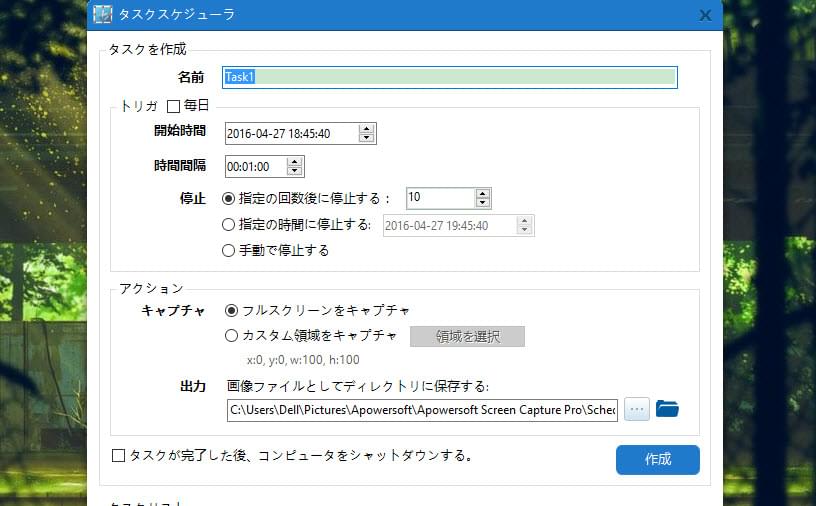The height and width of the screenshot is (506, 816).
Task: Select 指定の回数後に停止する radio option
Action: tap(228, 198)
